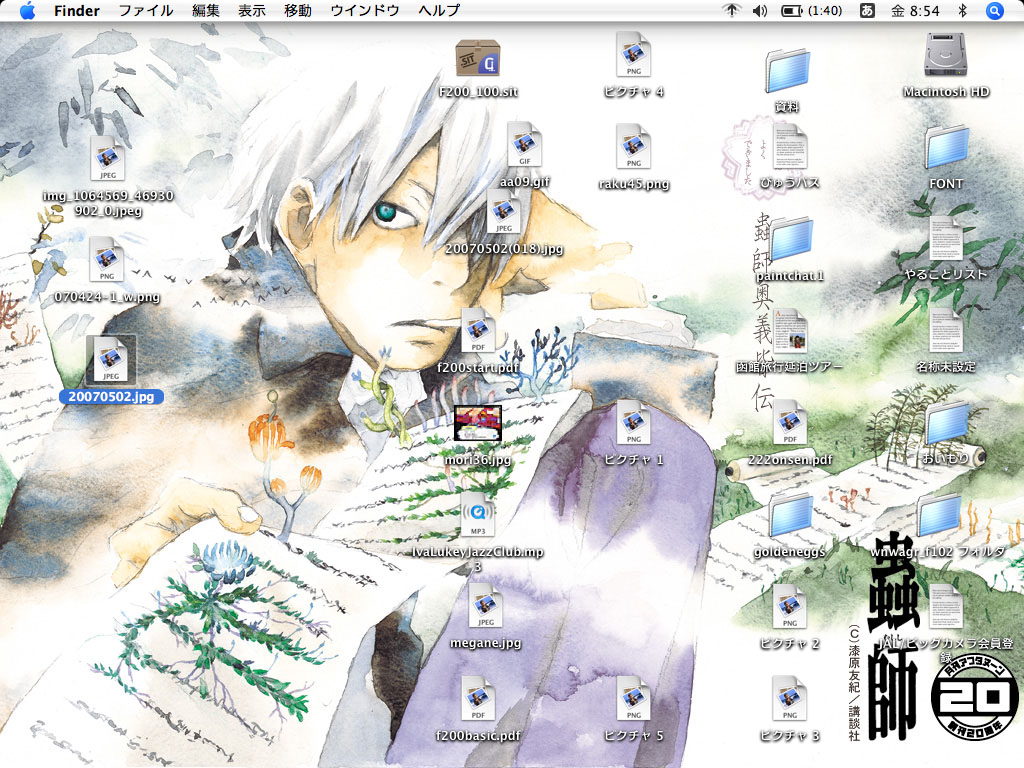Open the ヘルプ menu
This screenshot has width=1024, height=768.
point(439,10)
